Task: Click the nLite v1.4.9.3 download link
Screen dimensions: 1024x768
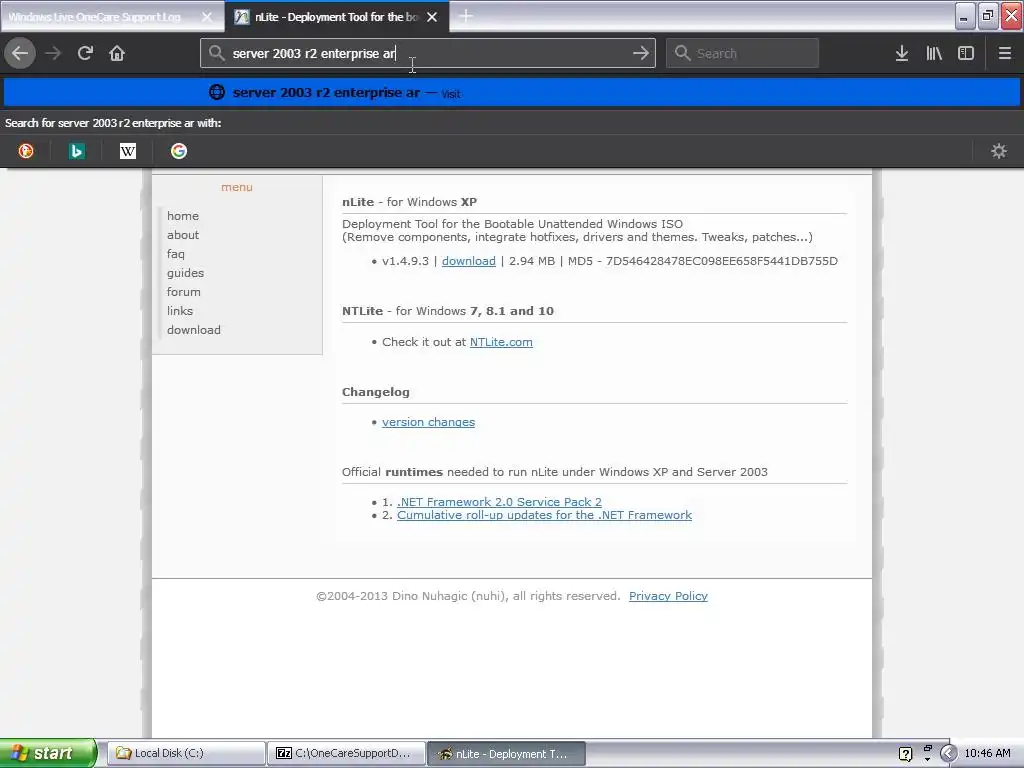Action: 468,261
